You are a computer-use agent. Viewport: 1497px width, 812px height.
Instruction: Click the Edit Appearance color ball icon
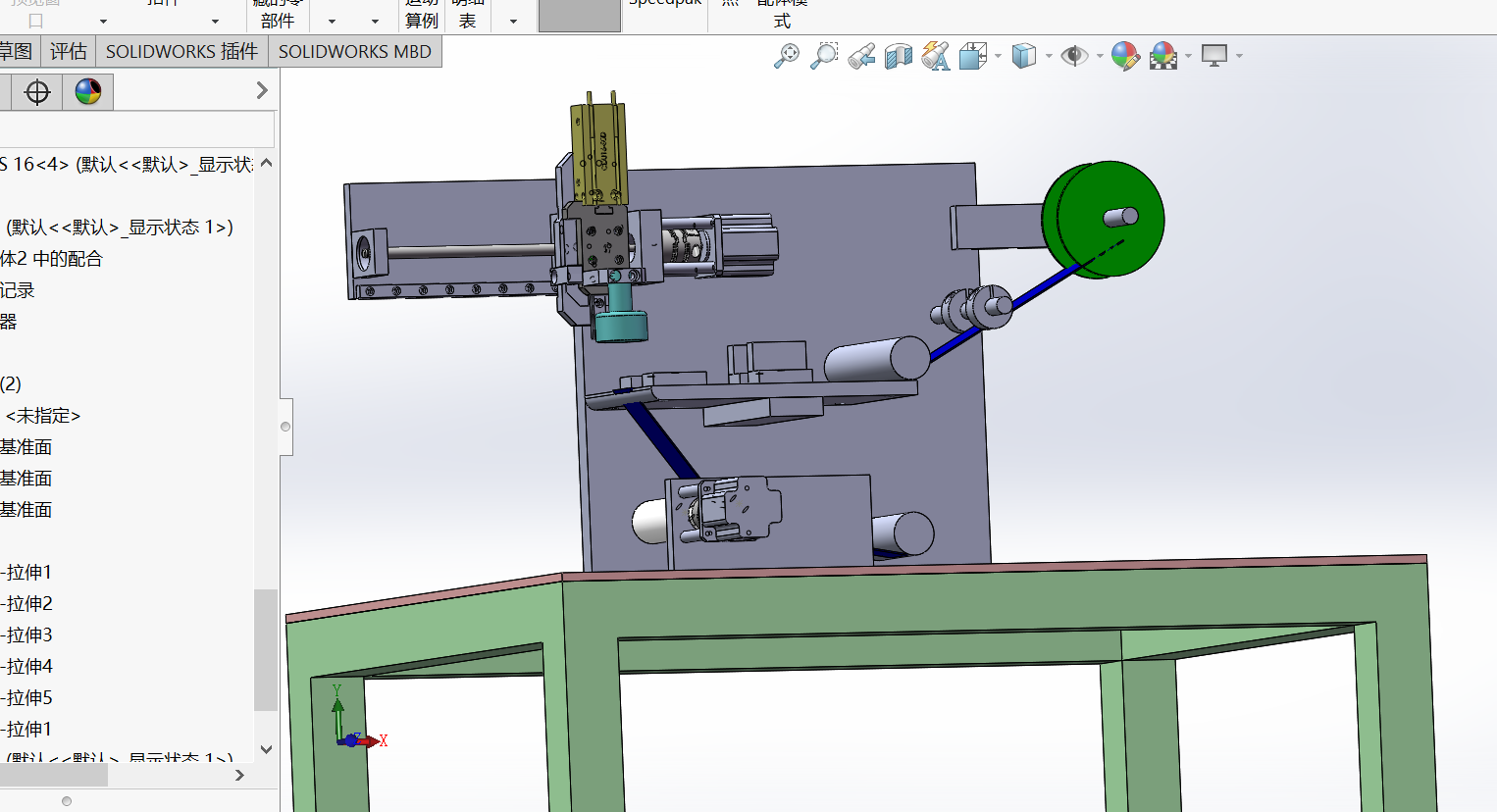point(1125,56)
